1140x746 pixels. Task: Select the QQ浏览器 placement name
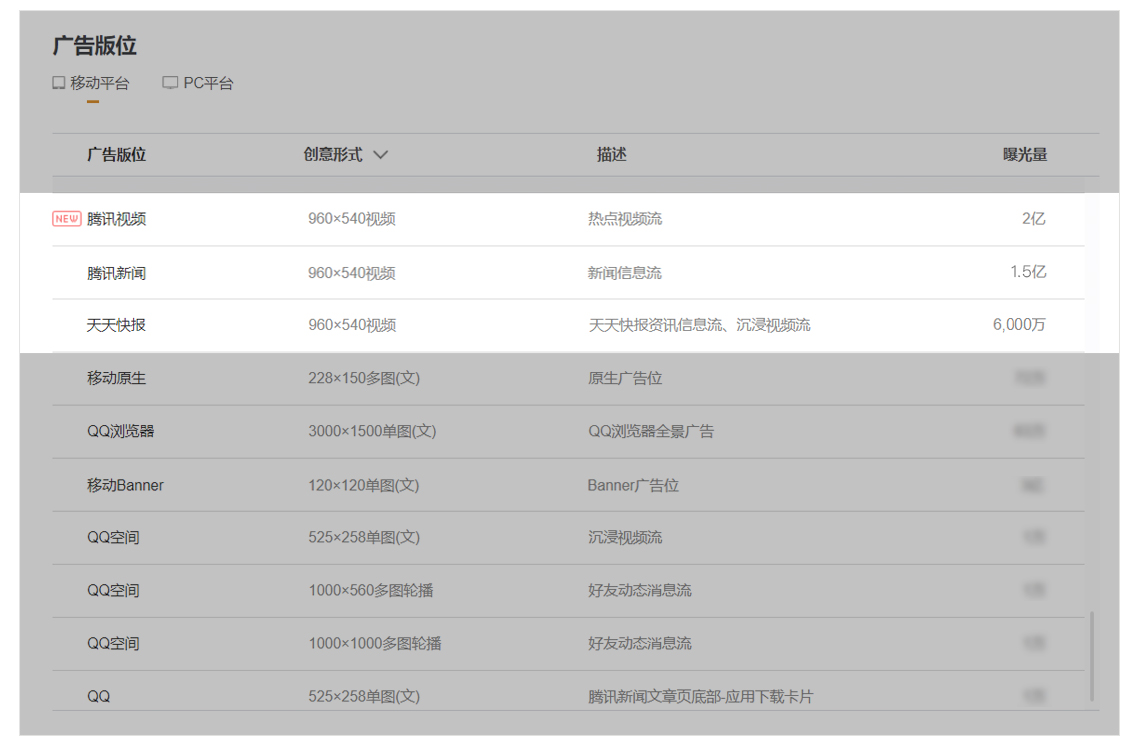point(120,431)
